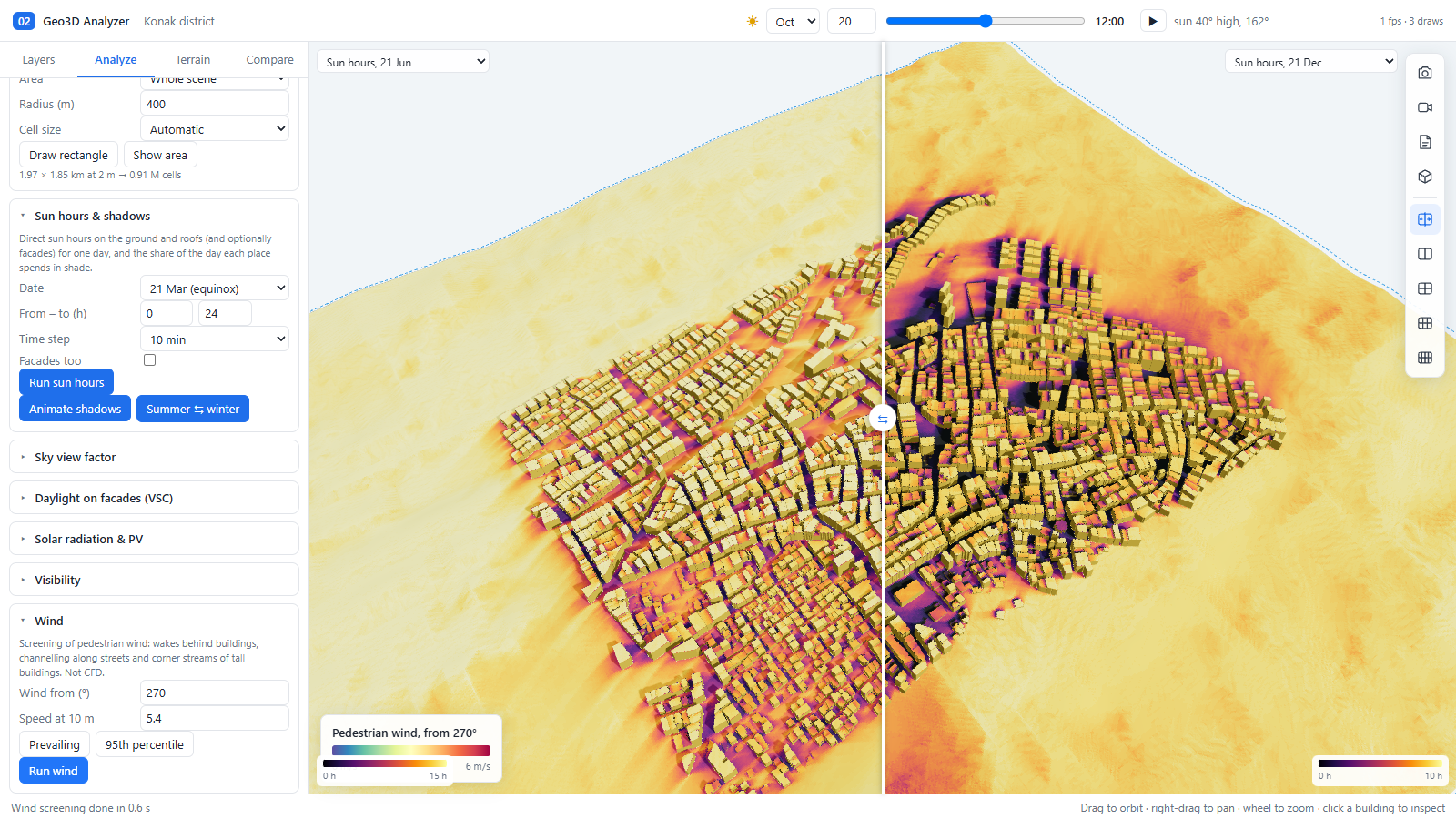Open the Sun hours, 21 Dec view dropdown
Image resolution: width=1456 pixels, height=819 pixels.
pos(1310,62)
